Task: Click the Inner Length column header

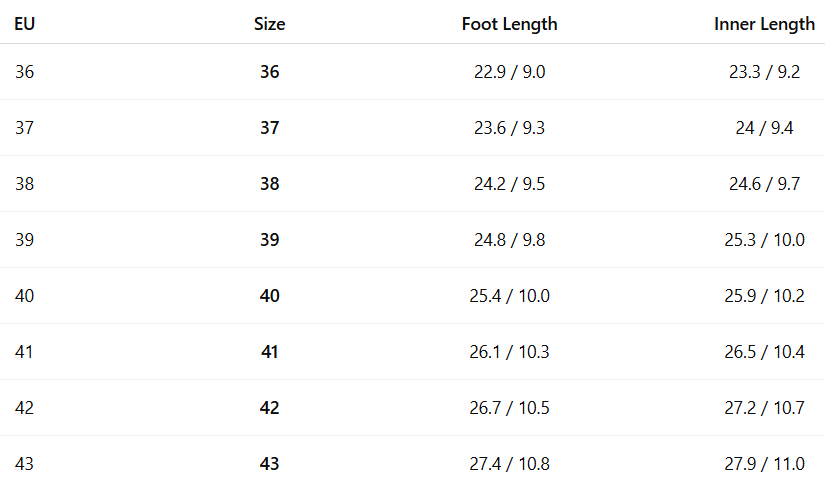Action: click(764, 24)
